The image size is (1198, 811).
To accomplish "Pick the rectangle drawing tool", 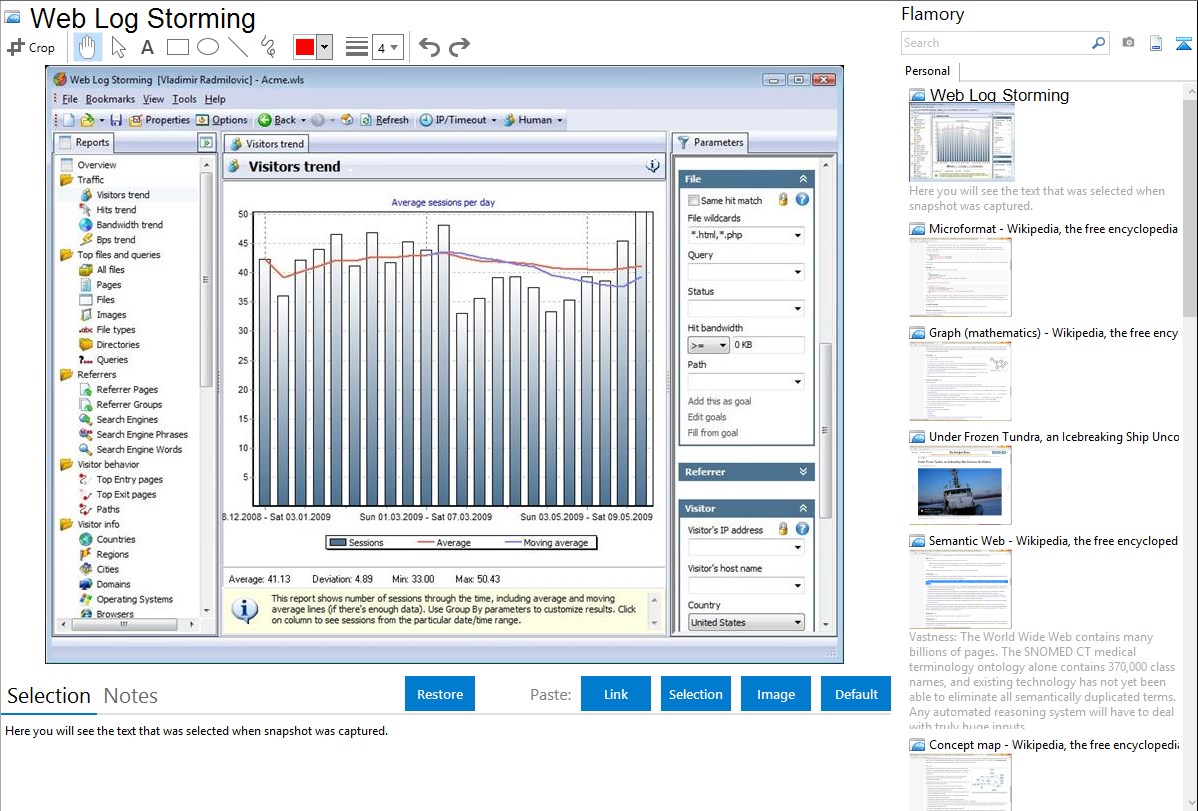I will tap(178, 47).
